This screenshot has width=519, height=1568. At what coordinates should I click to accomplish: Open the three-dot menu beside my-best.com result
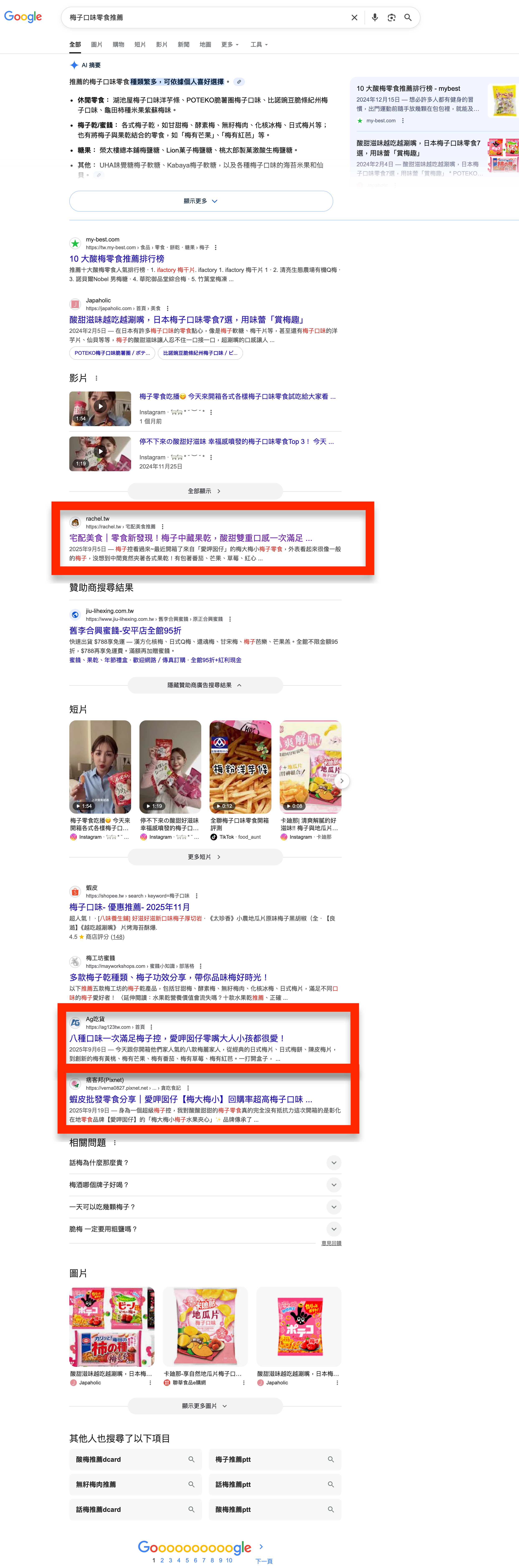[216, 248]
